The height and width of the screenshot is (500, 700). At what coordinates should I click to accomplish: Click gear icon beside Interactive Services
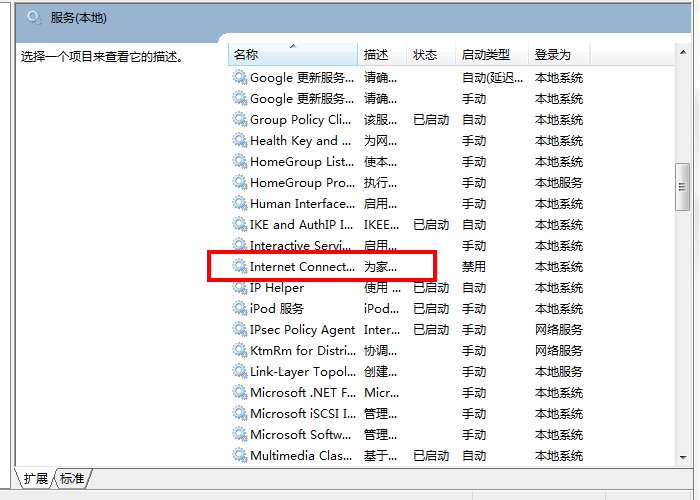click(x=240, y=245)
